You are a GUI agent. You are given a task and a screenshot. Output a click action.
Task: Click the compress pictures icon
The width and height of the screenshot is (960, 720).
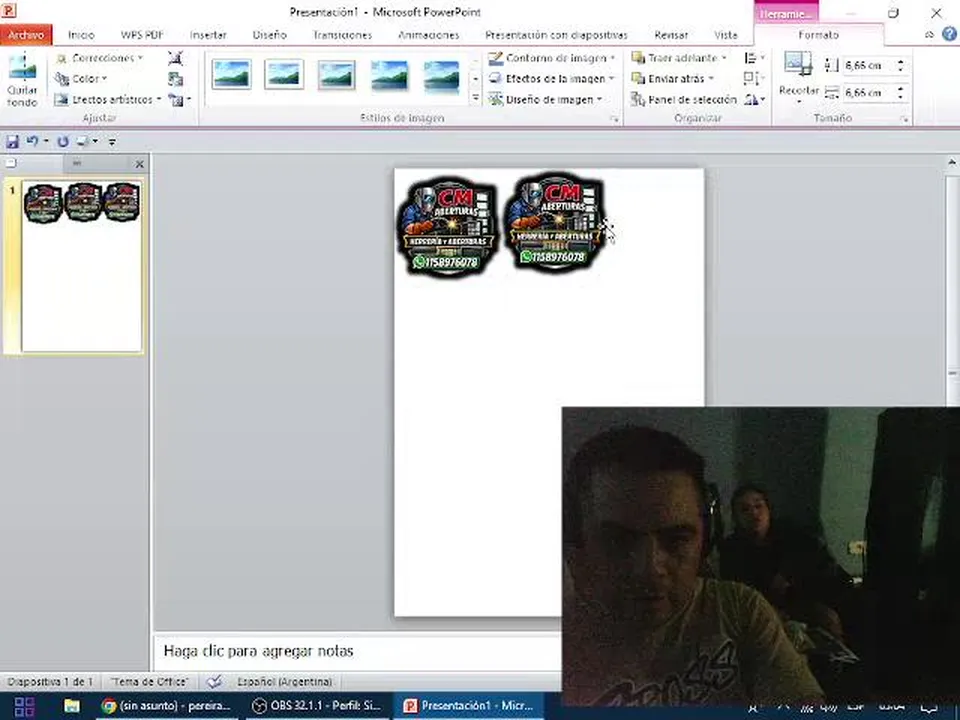(x=175, y=58)
